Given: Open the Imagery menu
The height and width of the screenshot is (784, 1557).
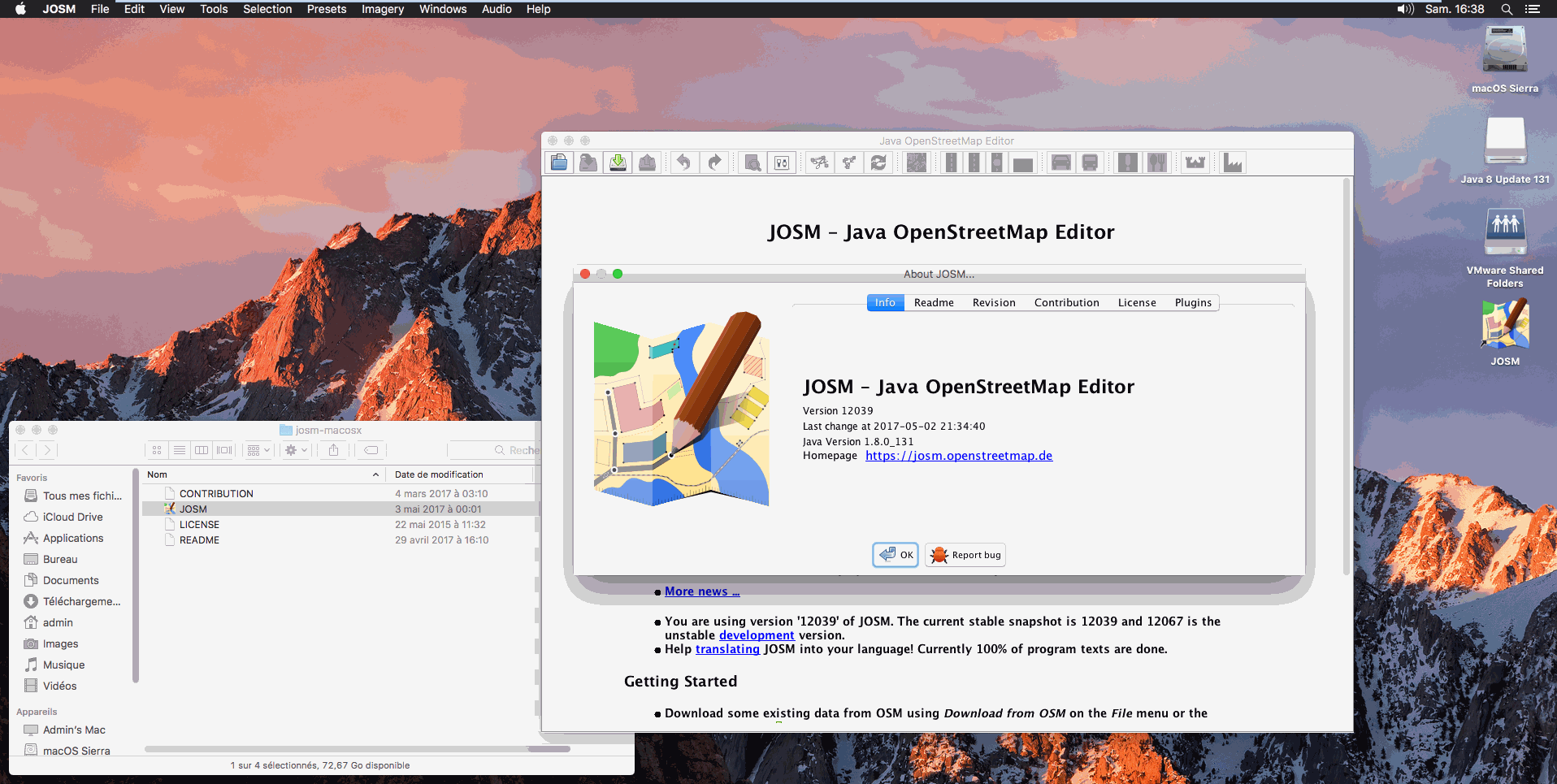Looking at the screenshot, I should [383, 9].
